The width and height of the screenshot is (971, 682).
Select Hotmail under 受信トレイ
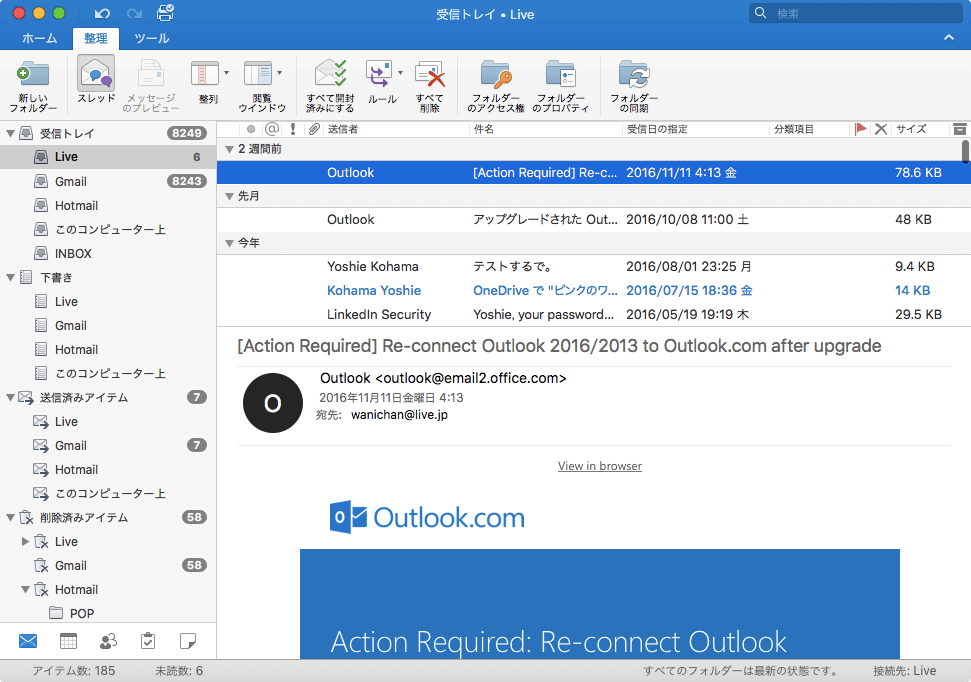coord(108,206)
